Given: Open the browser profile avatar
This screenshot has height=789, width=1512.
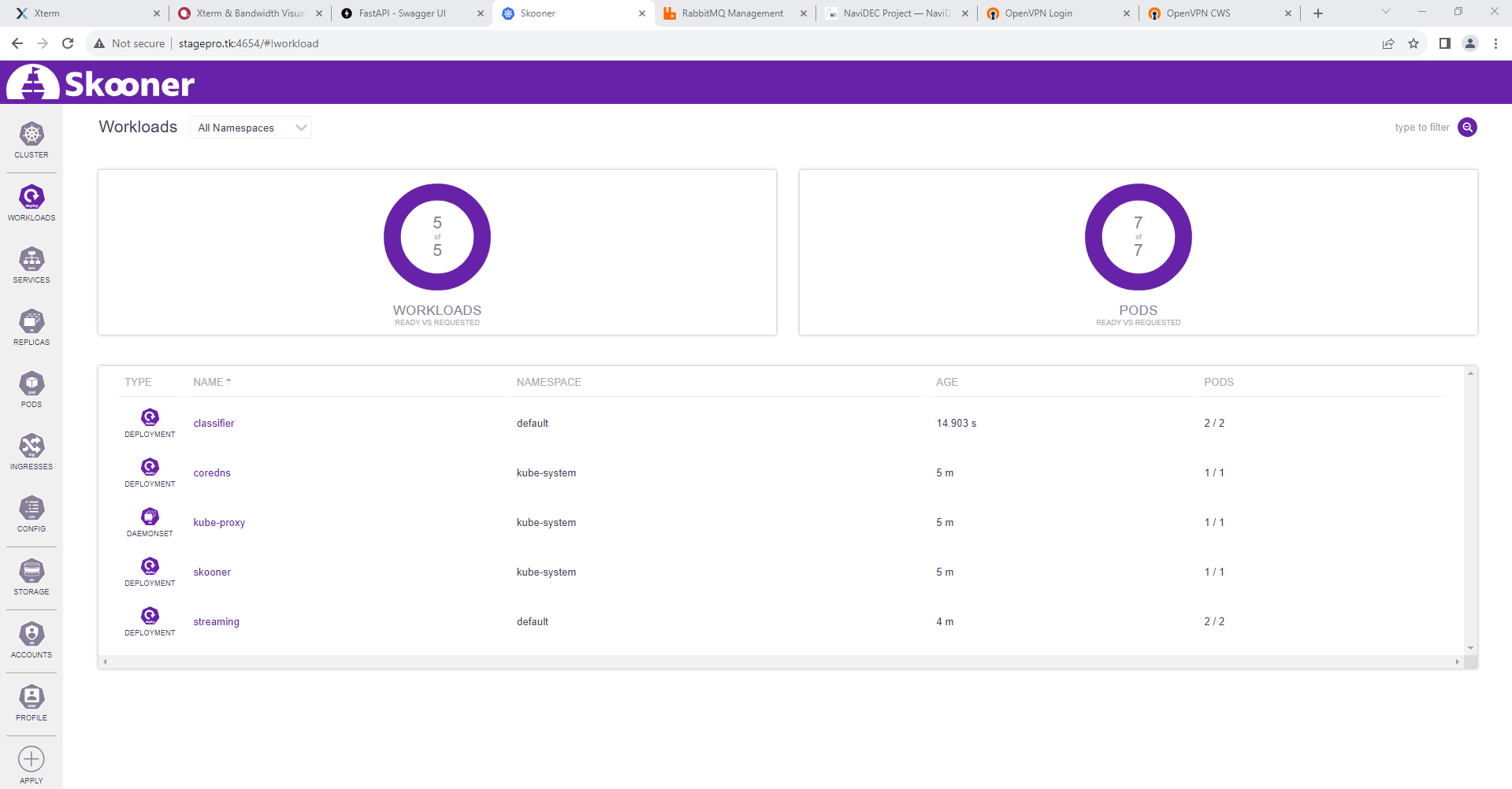Looking at the screenshot, I should pos(1470,43).
